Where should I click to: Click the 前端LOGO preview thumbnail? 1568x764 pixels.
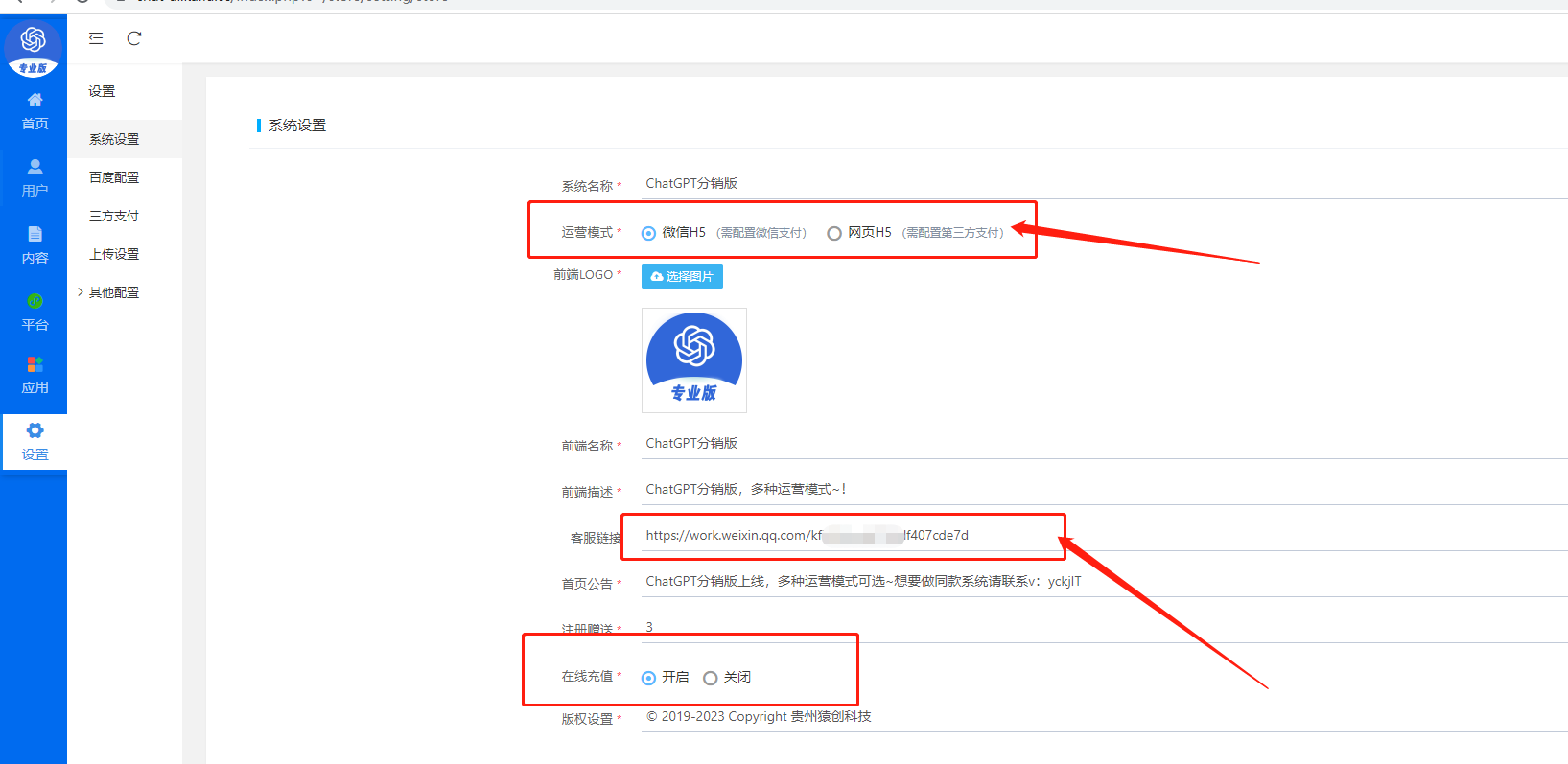(694, 360)
